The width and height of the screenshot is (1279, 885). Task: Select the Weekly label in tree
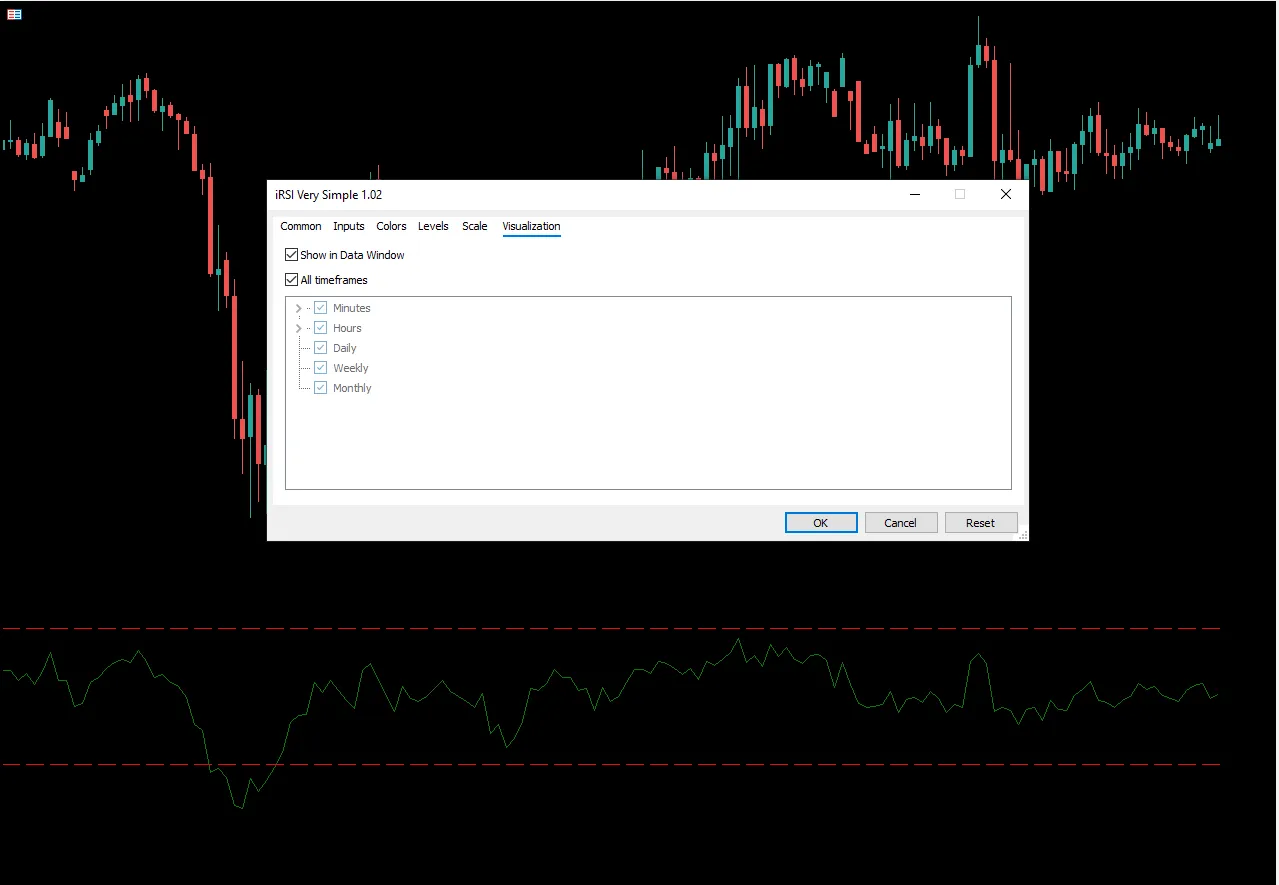coord(351,368)
